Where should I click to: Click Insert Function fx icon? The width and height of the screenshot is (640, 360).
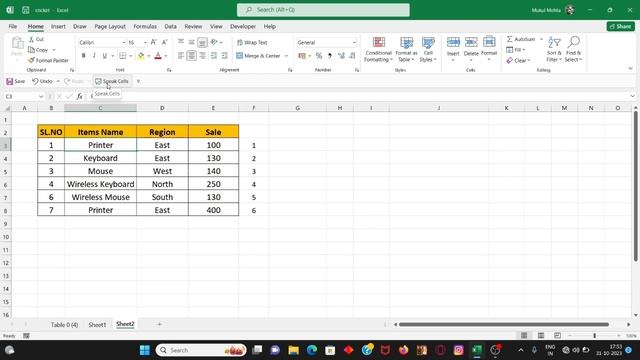point(80,96)
